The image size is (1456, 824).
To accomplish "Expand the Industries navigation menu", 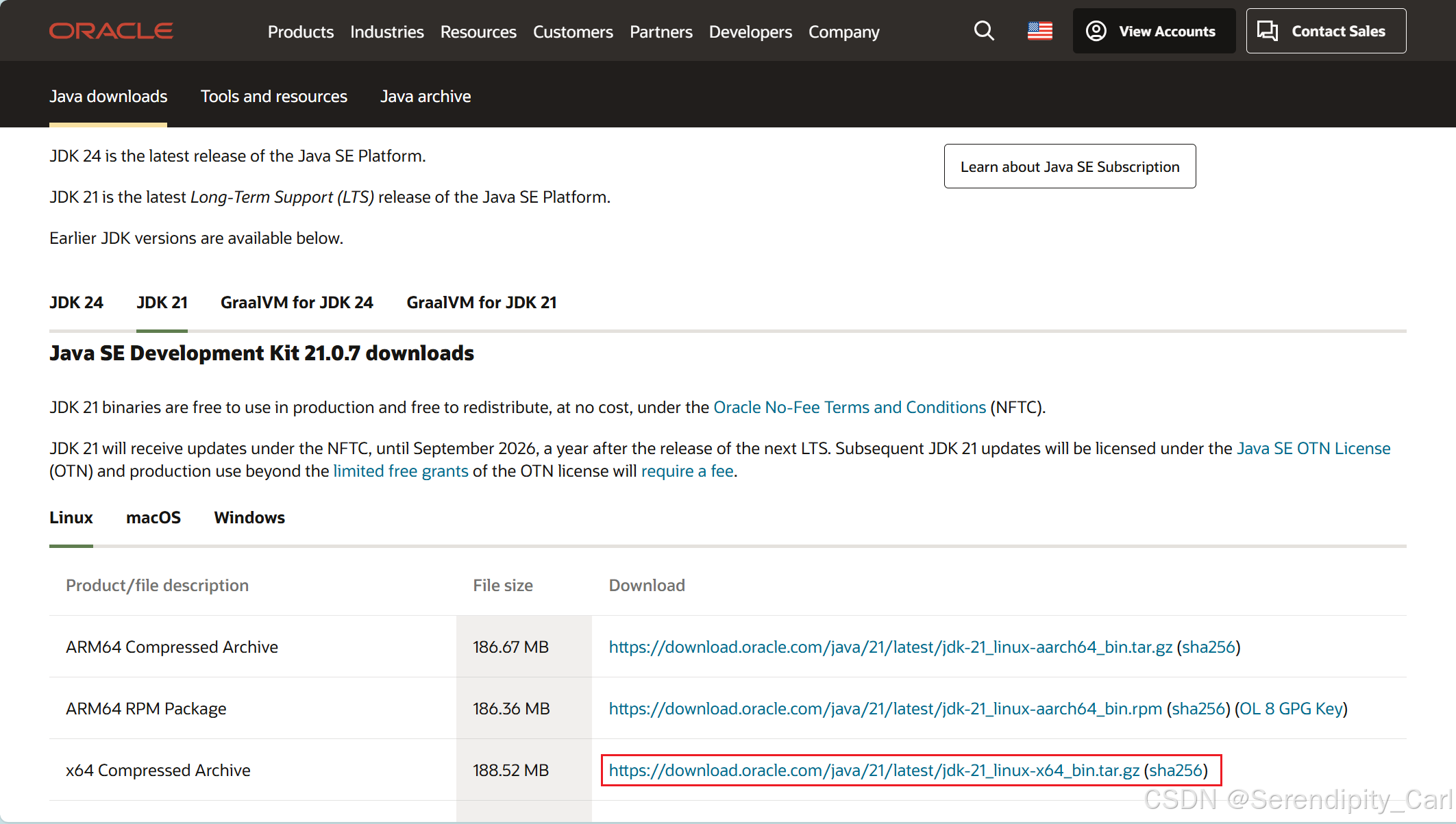I will click(387, 32).
